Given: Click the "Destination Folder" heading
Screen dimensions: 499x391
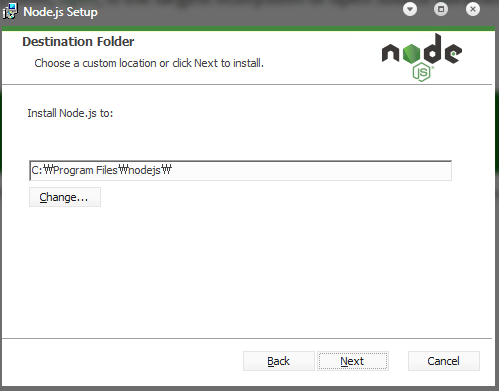Looking at the screenshot, I should [78, 42].
